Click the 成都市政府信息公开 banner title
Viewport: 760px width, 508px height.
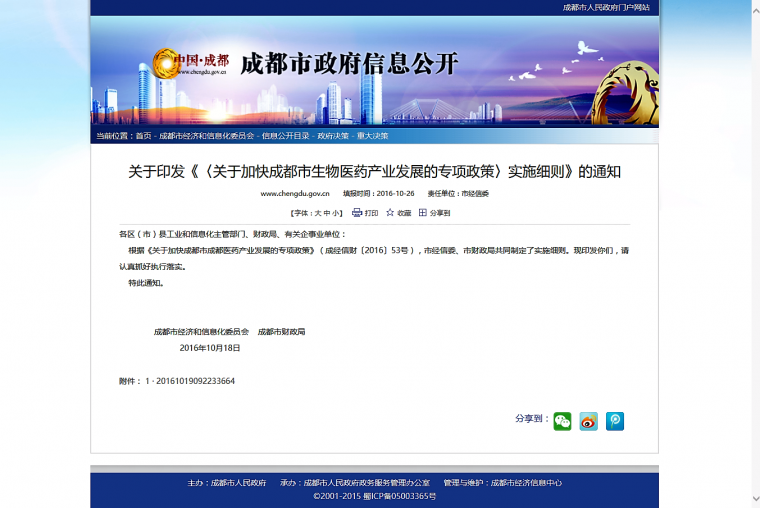349,65
